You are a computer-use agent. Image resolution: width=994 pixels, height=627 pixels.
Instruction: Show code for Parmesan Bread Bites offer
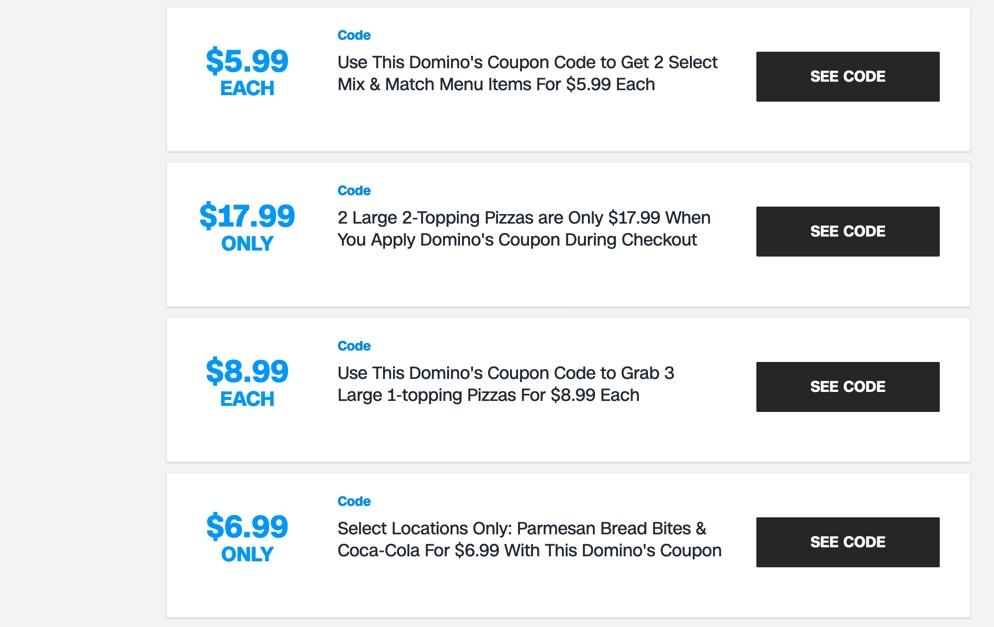coord(847,541)
